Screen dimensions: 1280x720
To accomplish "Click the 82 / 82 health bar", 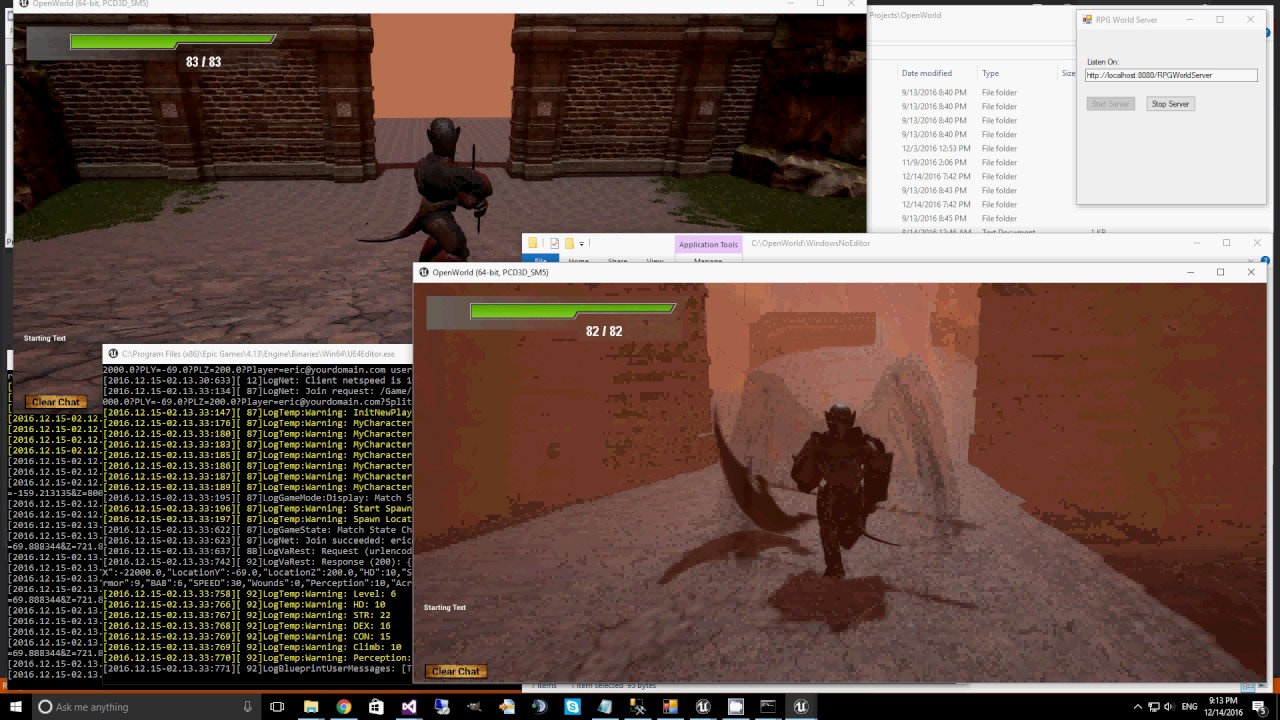I will pyautogui.click(x=573, y=311).
